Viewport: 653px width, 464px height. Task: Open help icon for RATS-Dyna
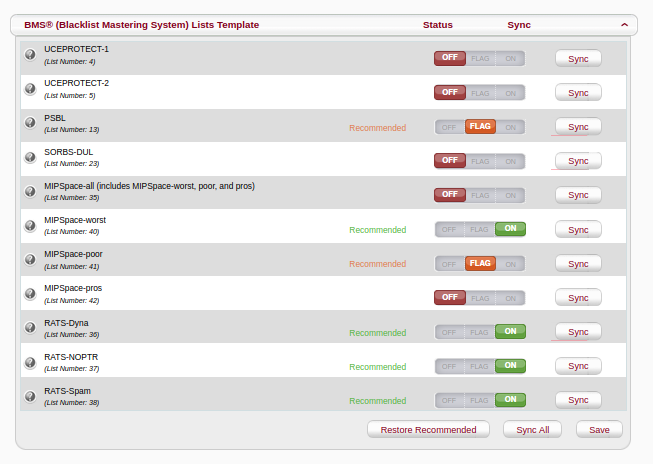click(30, 328)
